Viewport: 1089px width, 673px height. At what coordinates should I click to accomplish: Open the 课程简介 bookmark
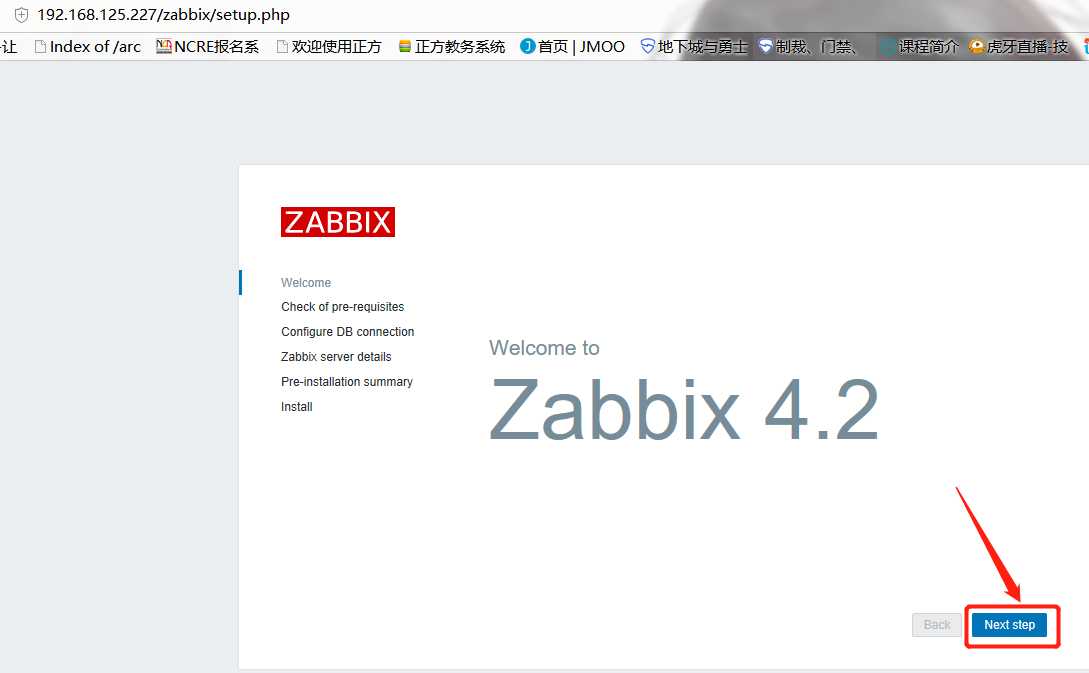[919, 47]
